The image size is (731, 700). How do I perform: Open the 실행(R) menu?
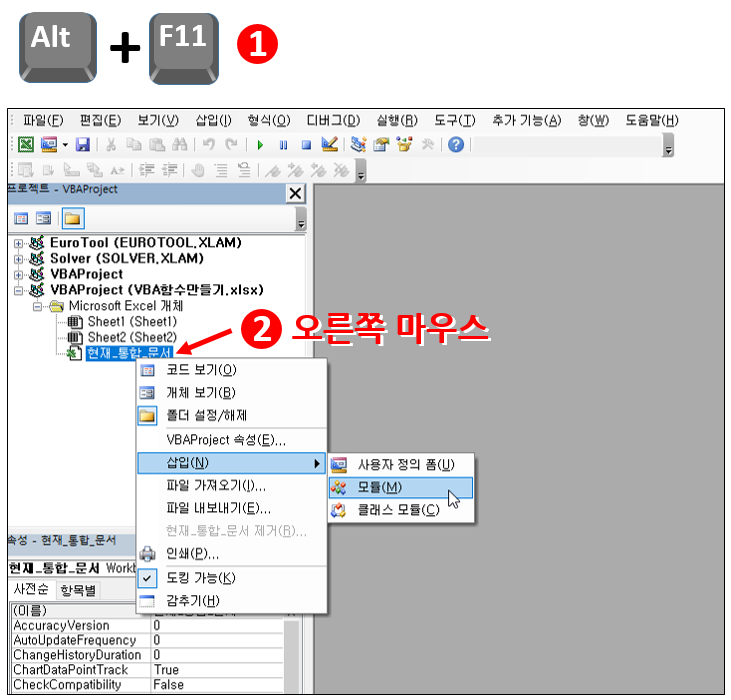397,121
